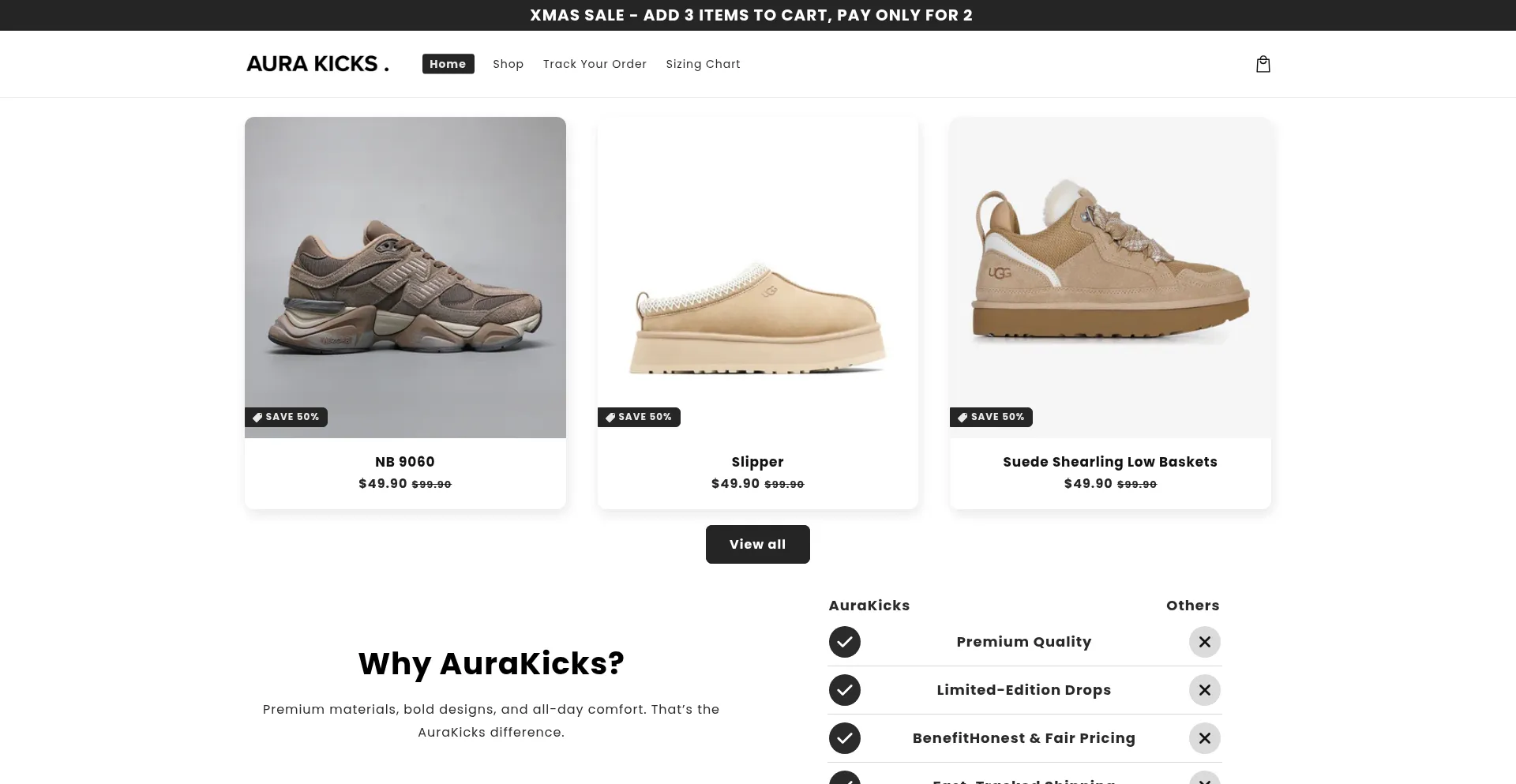Click the tag icon on NB 9060 badge
1516x784 pixels.
click(257, 417)
